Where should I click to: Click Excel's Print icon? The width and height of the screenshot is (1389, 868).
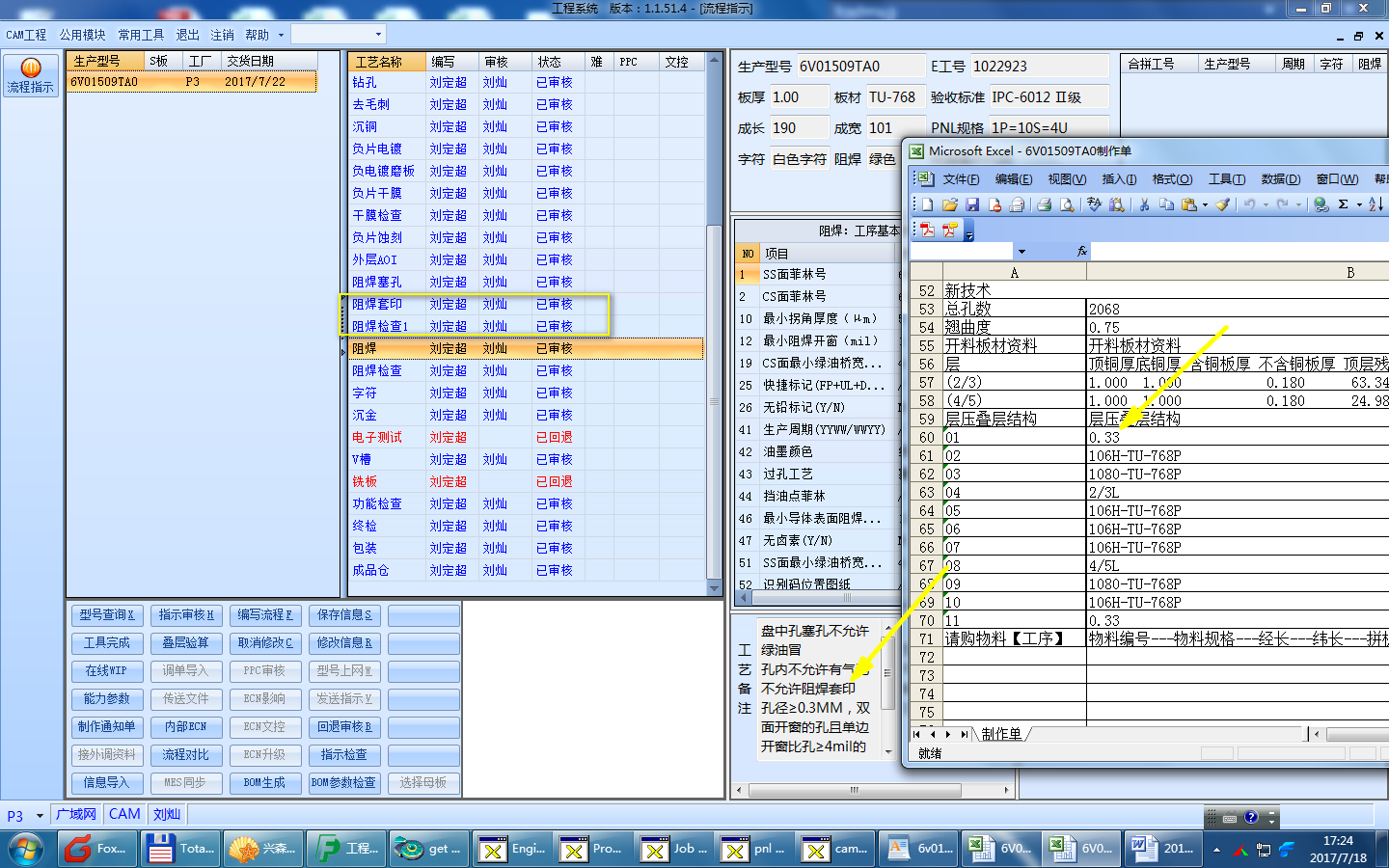click(x=1044, y=204)
